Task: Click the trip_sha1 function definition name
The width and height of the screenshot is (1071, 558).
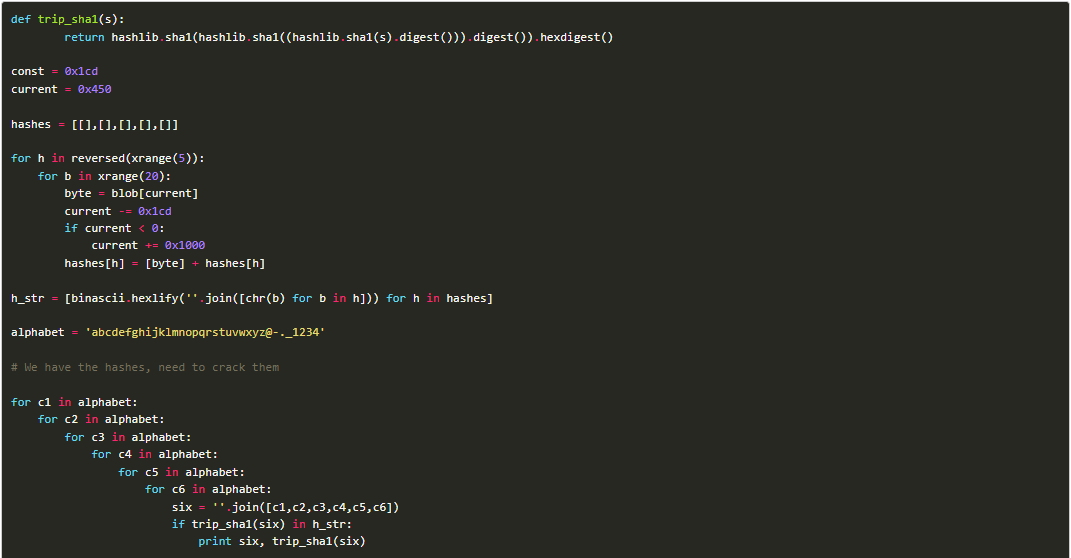Action: (62, 19)
